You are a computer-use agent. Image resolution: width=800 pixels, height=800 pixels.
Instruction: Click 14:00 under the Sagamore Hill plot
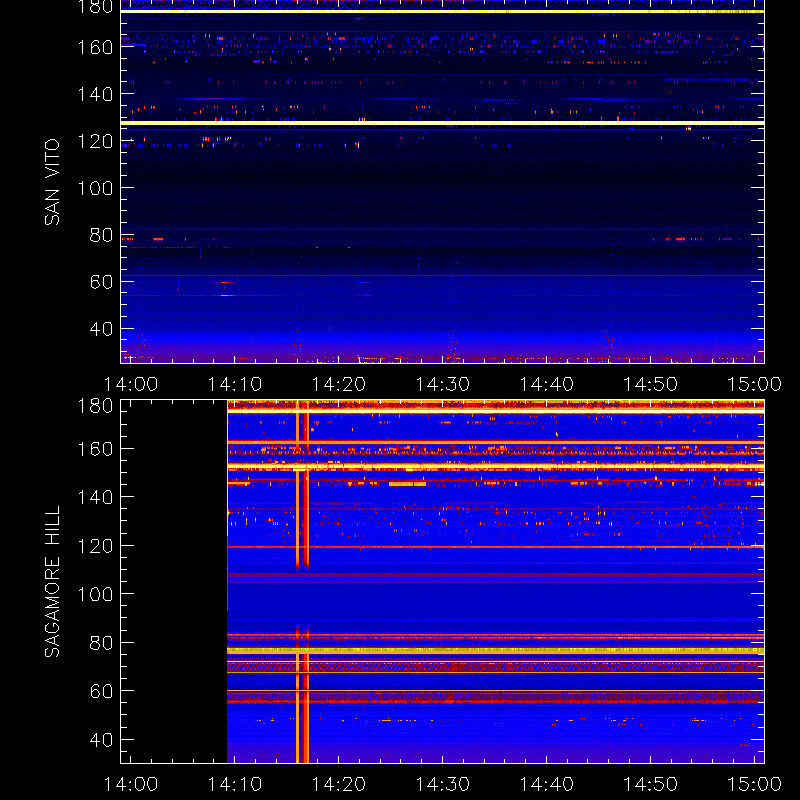coord(131,784)
